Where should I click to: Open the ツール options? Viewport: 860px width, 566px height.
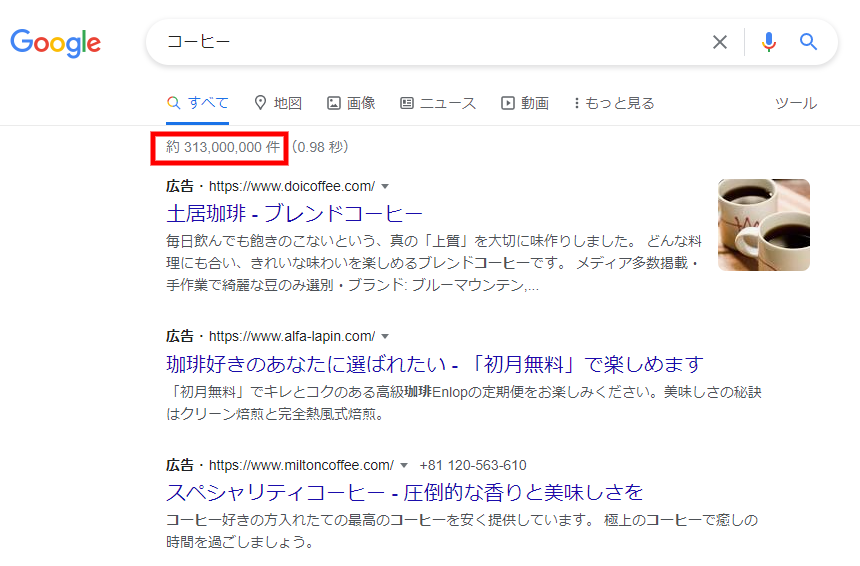(796, 103)
